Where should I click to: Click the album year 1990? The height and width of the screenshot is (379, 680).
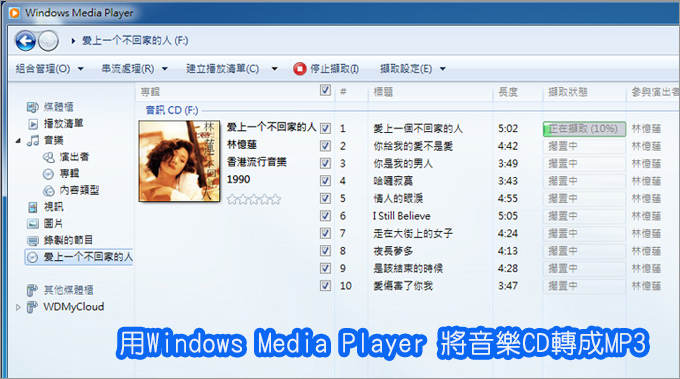coord(239,180)
